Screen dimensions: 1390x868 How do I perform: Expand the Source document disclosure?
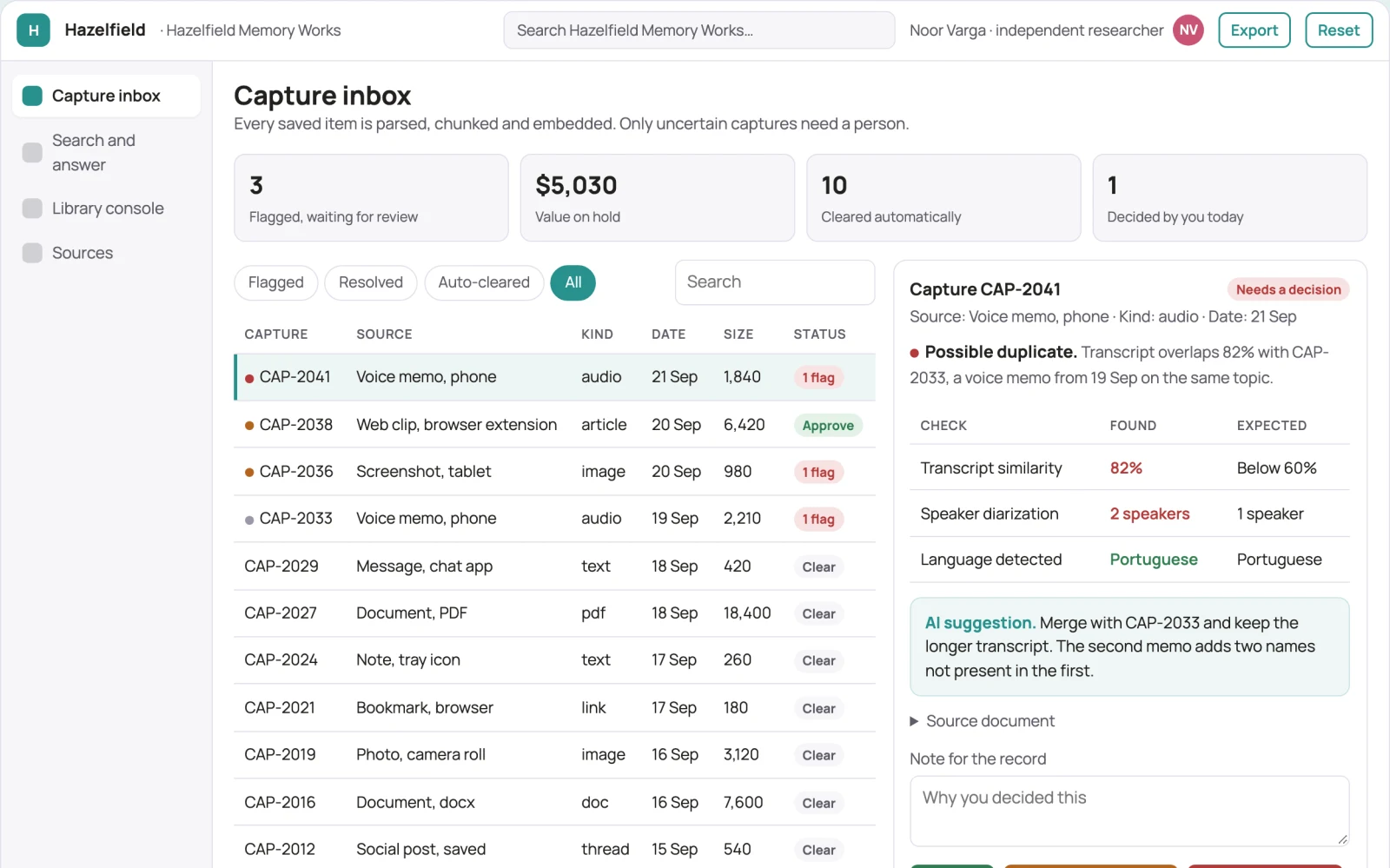click(982, 721)
